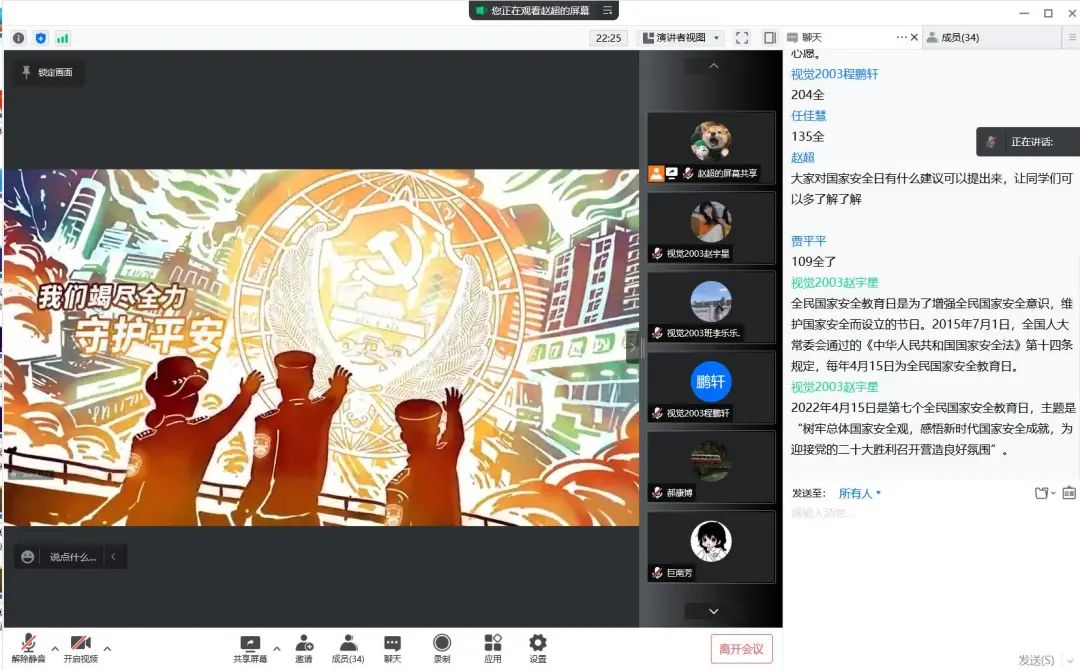Click the 说点什么 quick message field

tap(72, 556)
